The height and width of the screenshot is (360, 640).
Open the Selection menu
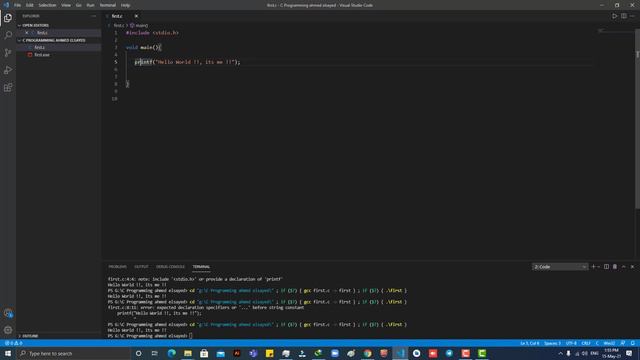47,5
